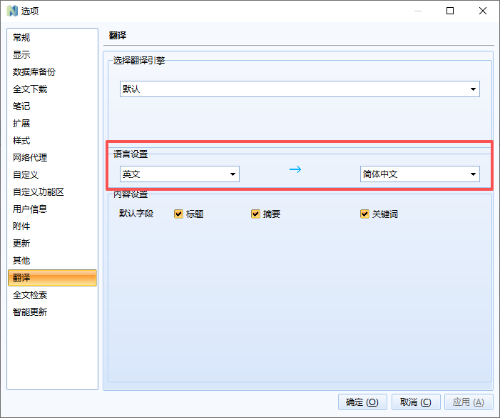Click the 默认字段 label
The image size is (500, 418).
[x=136, y=213]
